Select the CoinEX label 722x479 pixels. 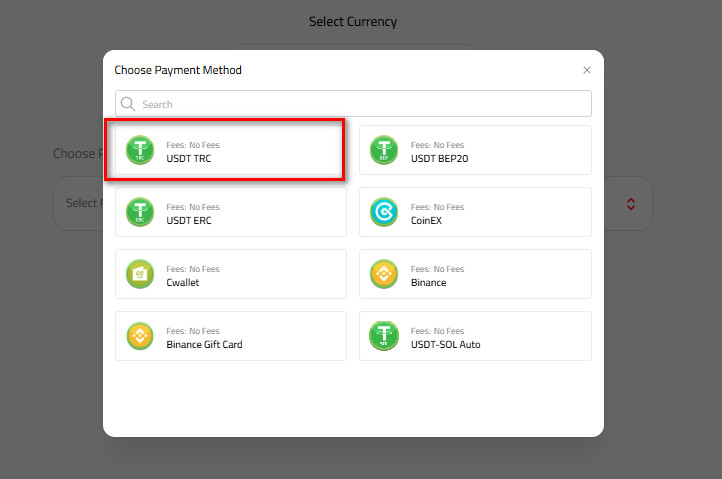pos(426,221)
